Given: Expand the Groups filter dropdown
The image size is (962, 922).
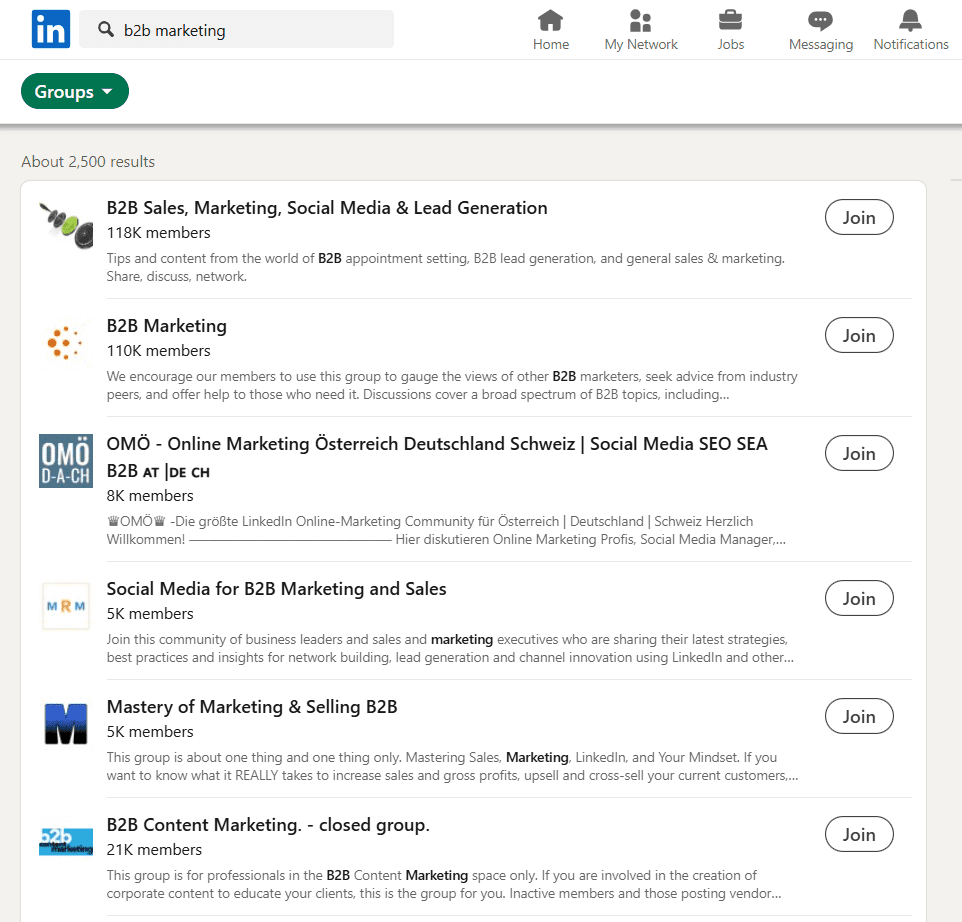Looking at the screenshot, I should pyautogui.click(x=75, y=91).
